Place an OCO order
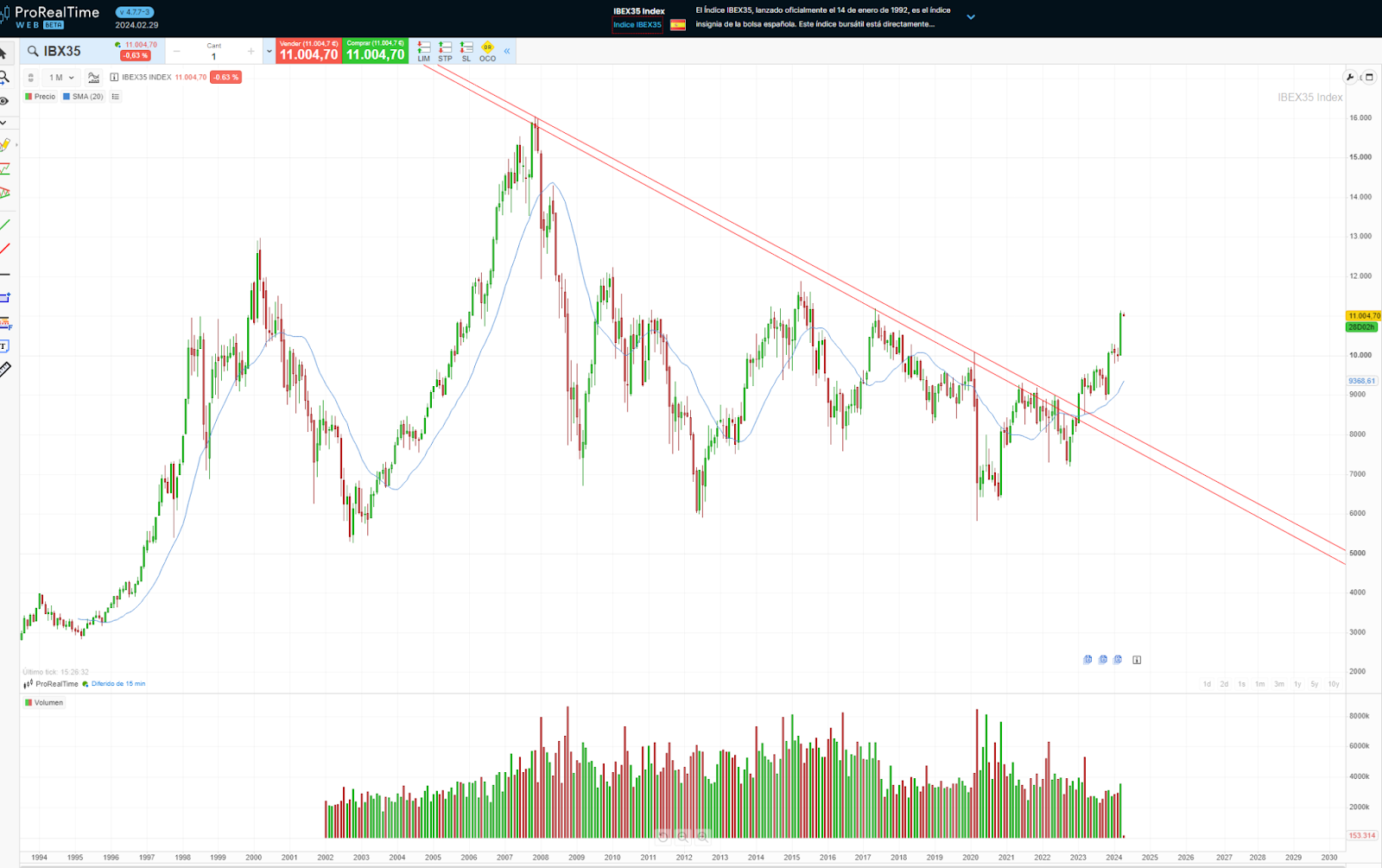1382x868 pixels. [x=488, y=52]
